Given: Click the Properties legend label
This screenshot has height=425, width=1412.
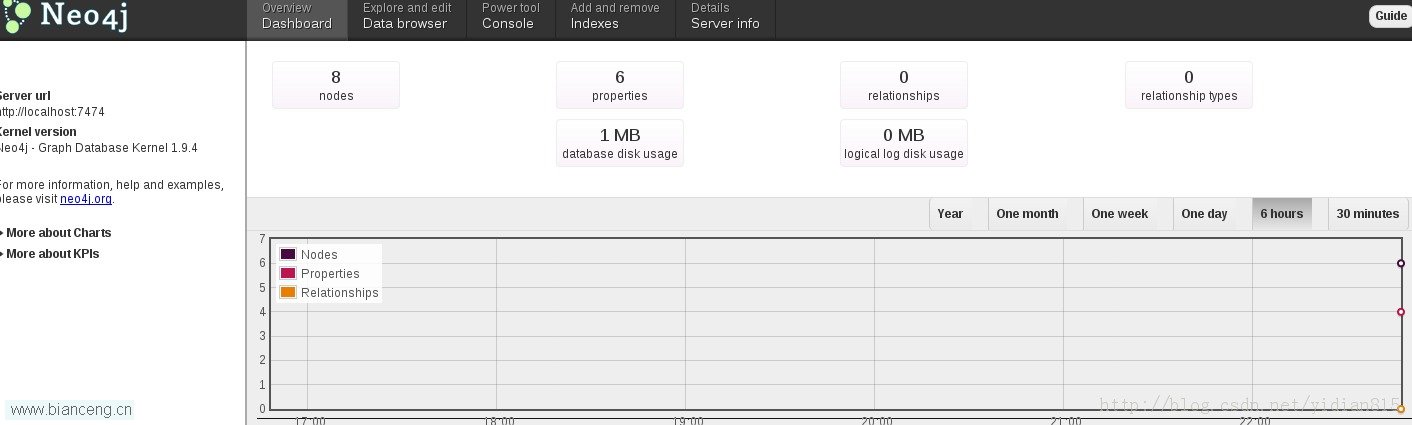Looking at the screenshot, I should pos(330,274).
